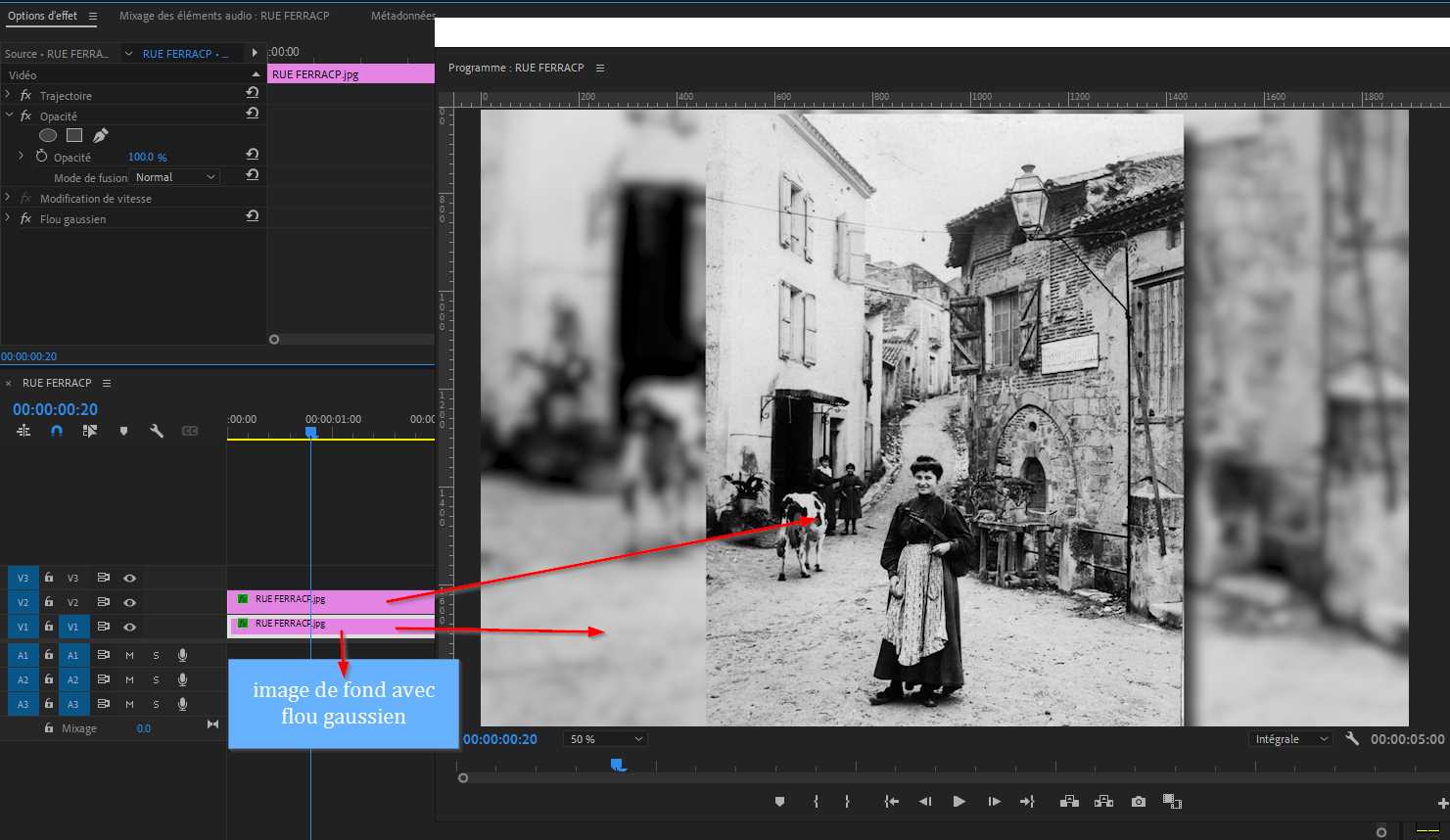Expand the Flou gaussien effect properties
The height and width of the screenshot is (840, 1450).
pos(9,218)
